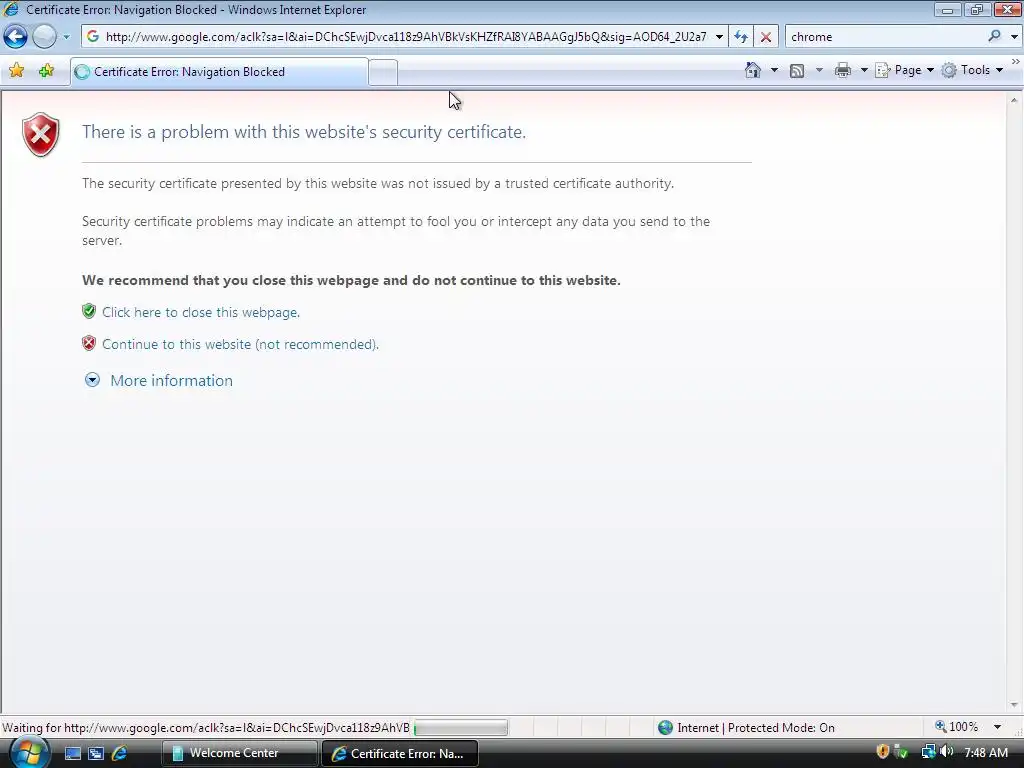Click the heading 'There is a problem with this website's security certificate.'

[x=304, y=132]
